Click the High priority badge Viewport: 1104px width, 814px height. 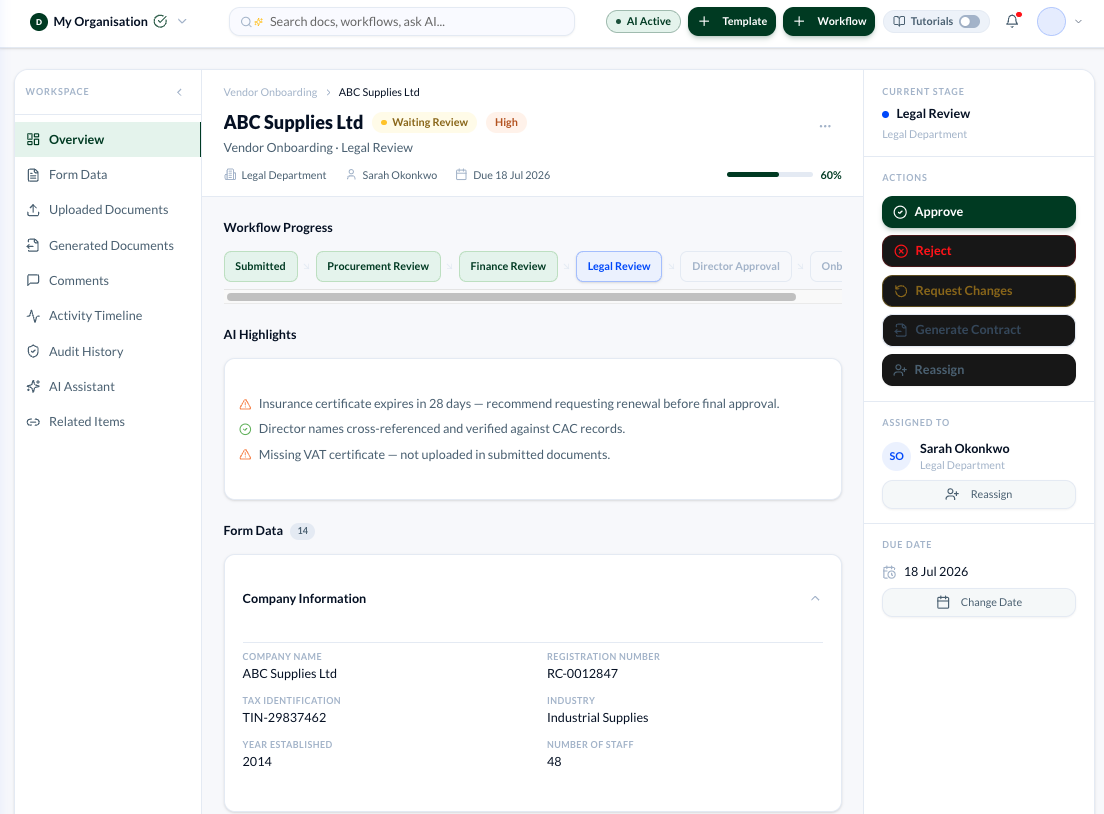(x=506, y=123)
